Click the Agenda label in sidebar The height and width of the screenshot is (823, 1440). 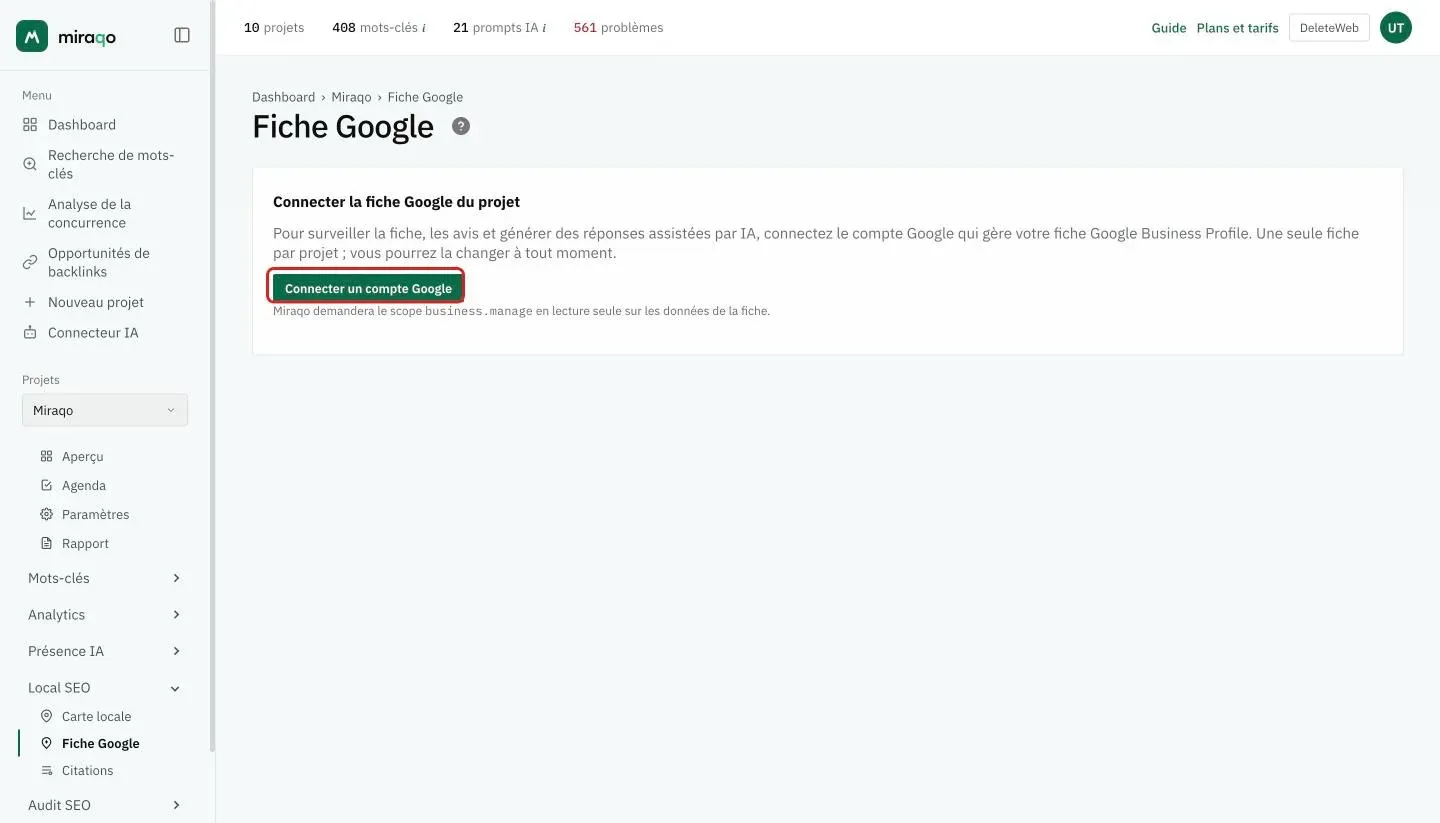[84, 485]
